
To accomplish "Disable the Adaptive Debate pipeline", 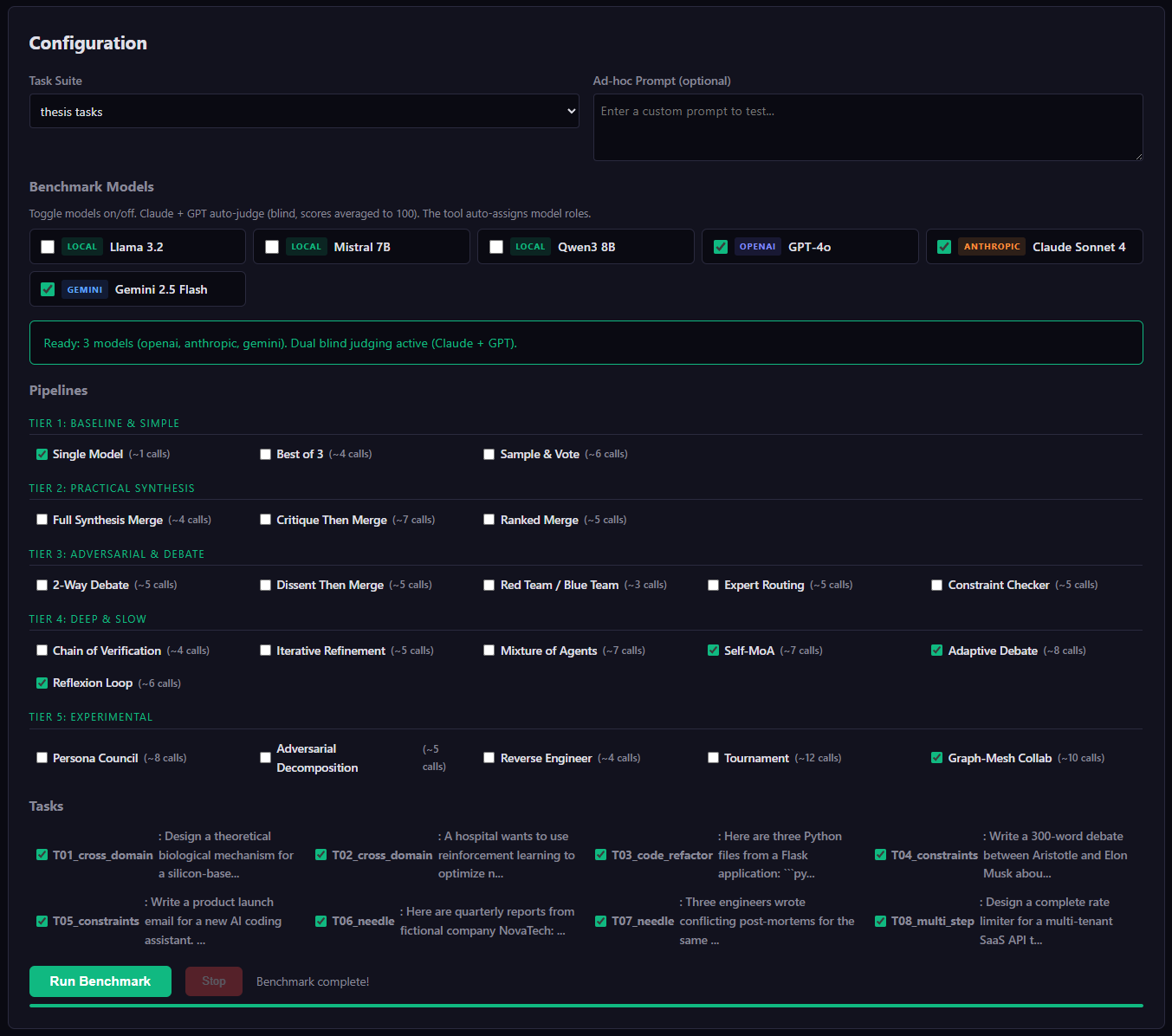I will pos(937,651).
